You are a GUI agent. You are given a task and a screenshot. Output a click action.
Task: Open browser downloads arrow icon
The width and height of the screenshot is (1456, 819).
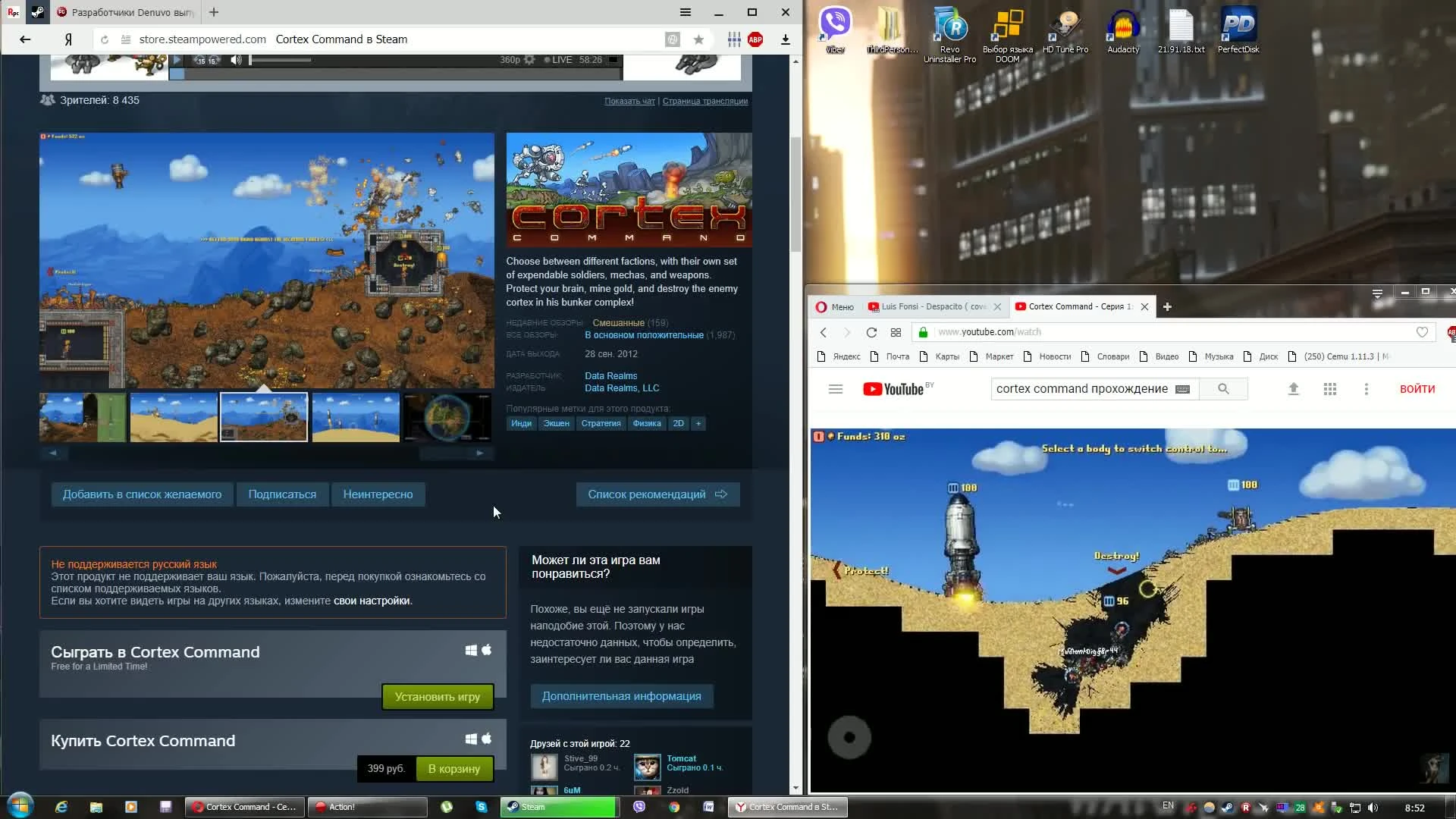(x=786, y=39)
